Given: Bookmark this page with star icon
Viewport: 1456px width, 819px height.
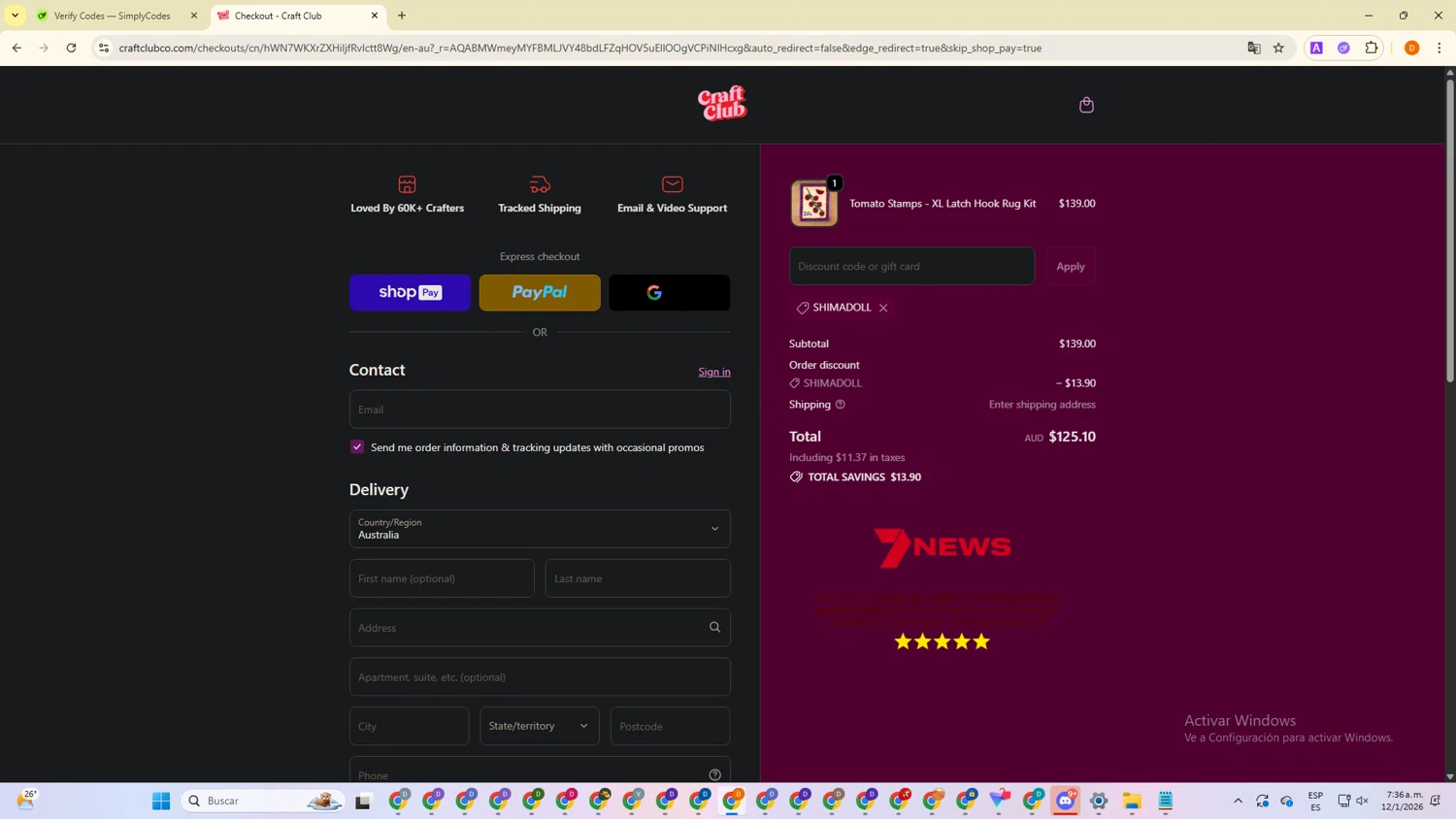Looking at the screenshot, I should [x=1278, y=48].
